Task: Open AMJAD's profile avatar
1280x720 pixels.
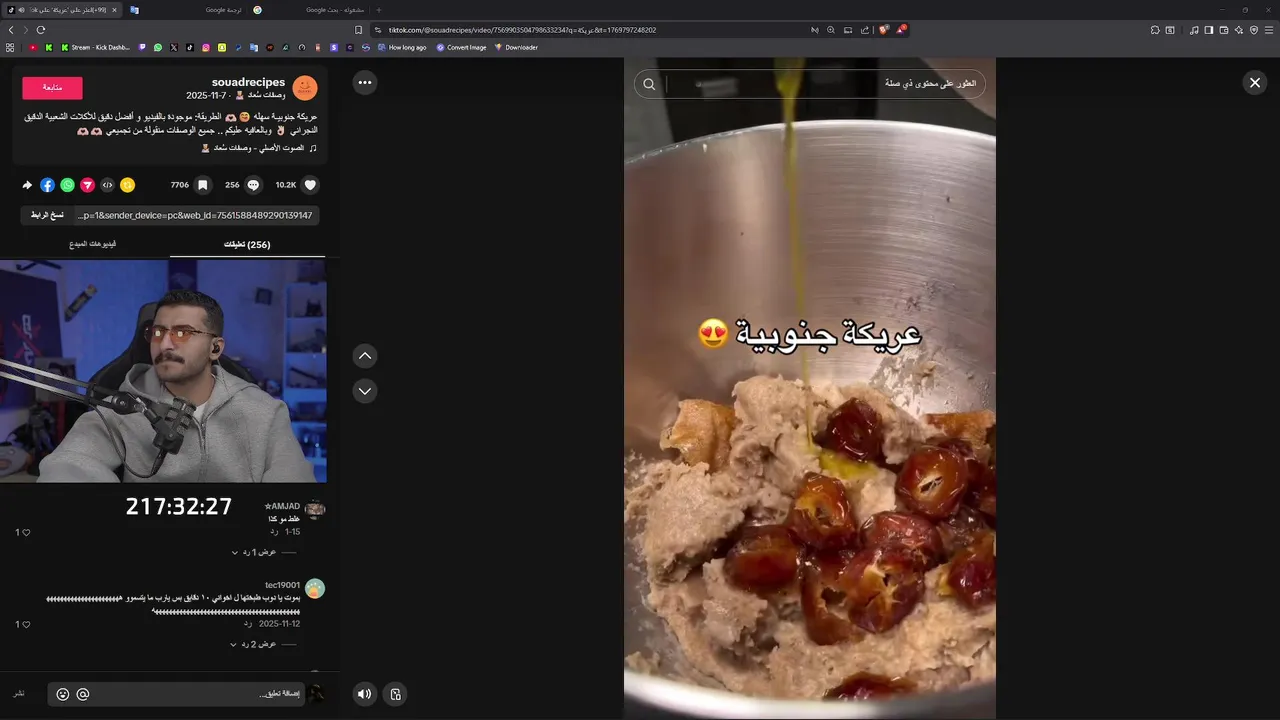Action: (x=315, y=510)
